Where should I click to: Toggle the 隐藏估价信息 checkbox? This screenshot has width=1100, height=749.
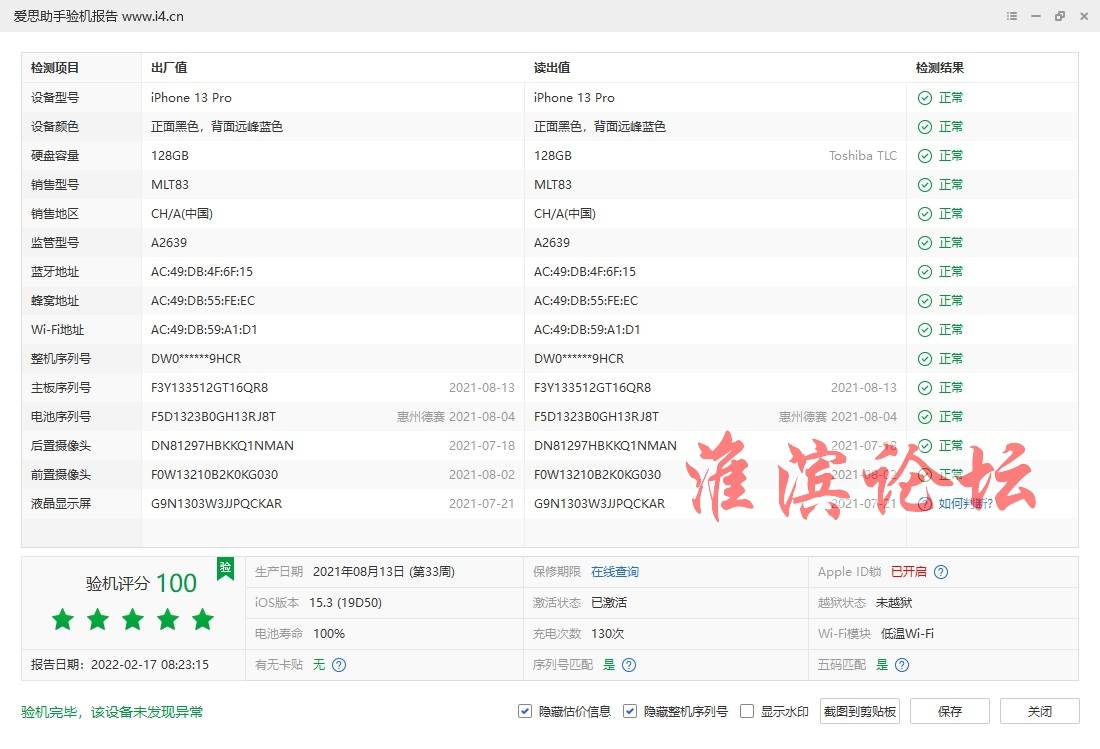point(525,711)
